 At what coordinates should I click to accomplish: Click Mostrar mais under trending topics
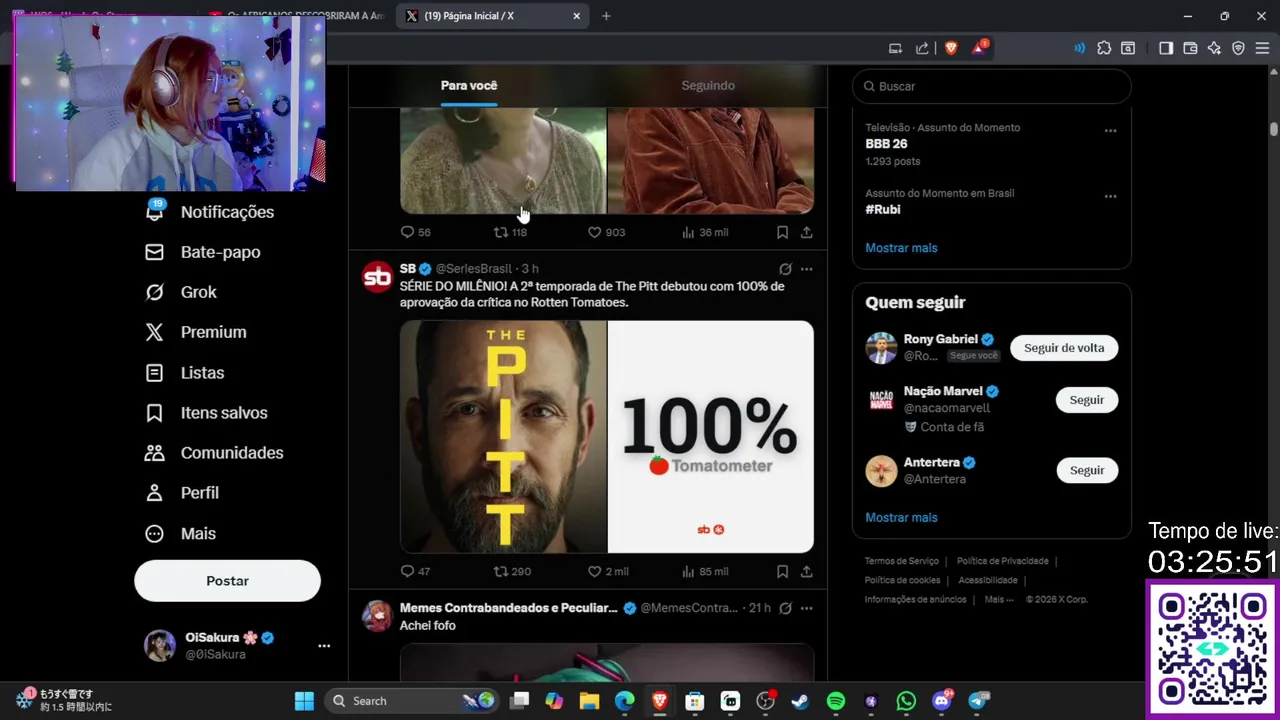901,248
